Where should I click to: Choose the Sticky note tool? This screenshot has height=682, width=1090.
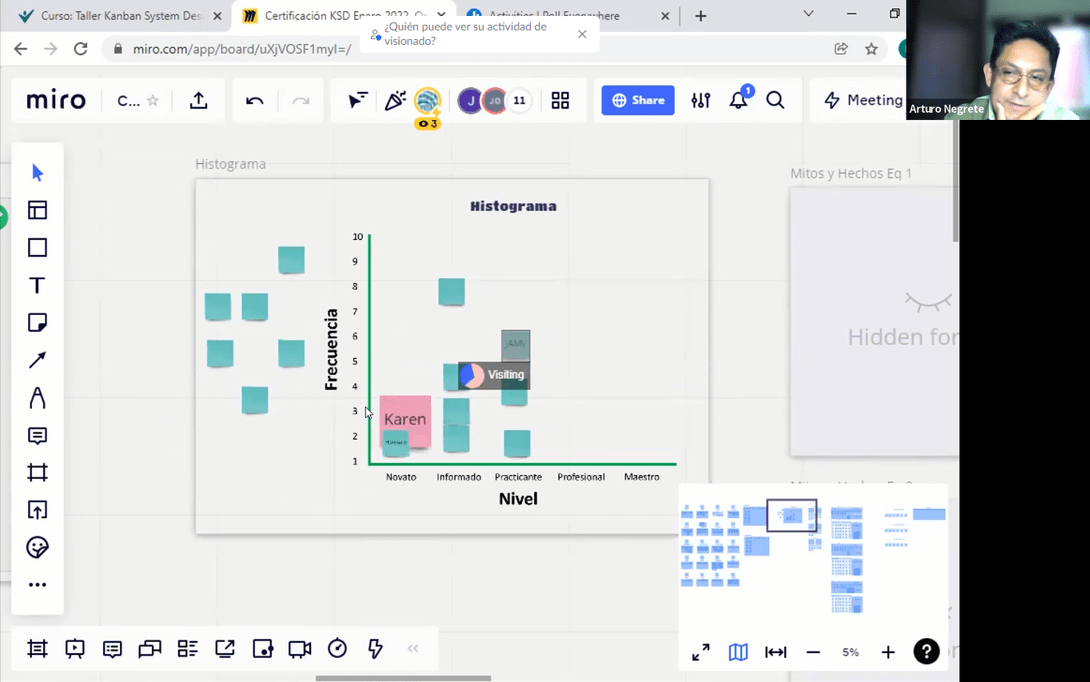[x=37, y=323]
